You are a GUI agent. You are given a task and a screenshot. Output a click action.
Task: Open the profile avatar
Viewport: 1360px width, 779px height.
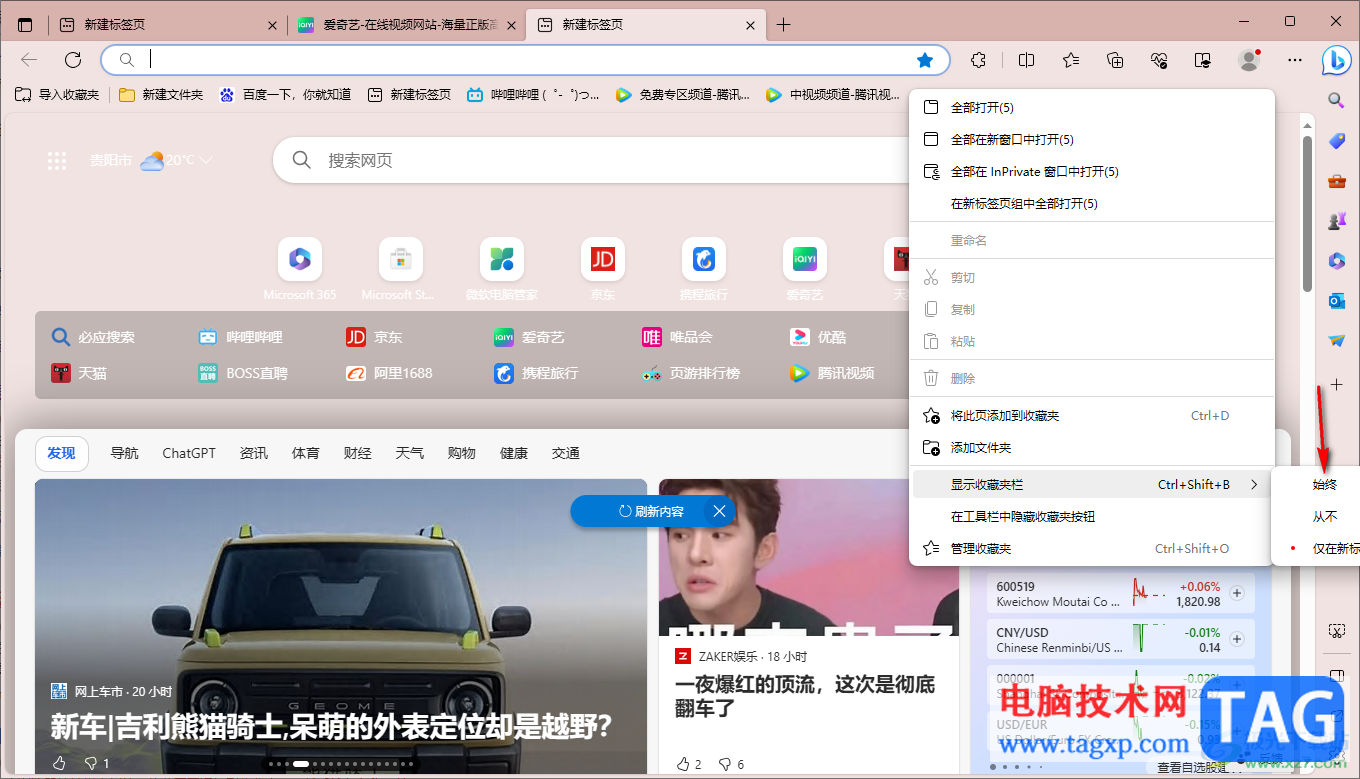coord(1249,60)
